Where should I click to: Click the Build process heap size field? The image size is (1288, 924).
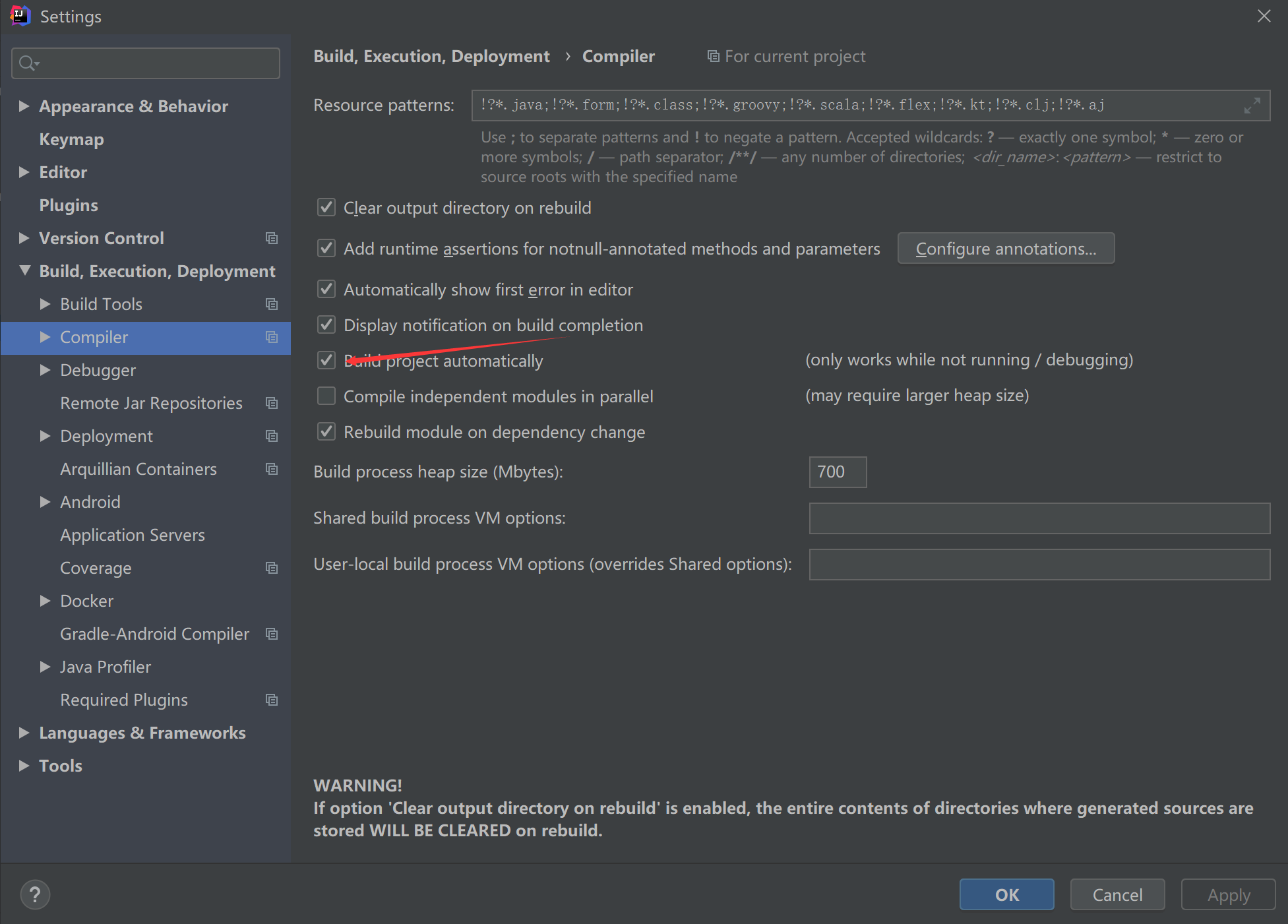tap(837, 472)
